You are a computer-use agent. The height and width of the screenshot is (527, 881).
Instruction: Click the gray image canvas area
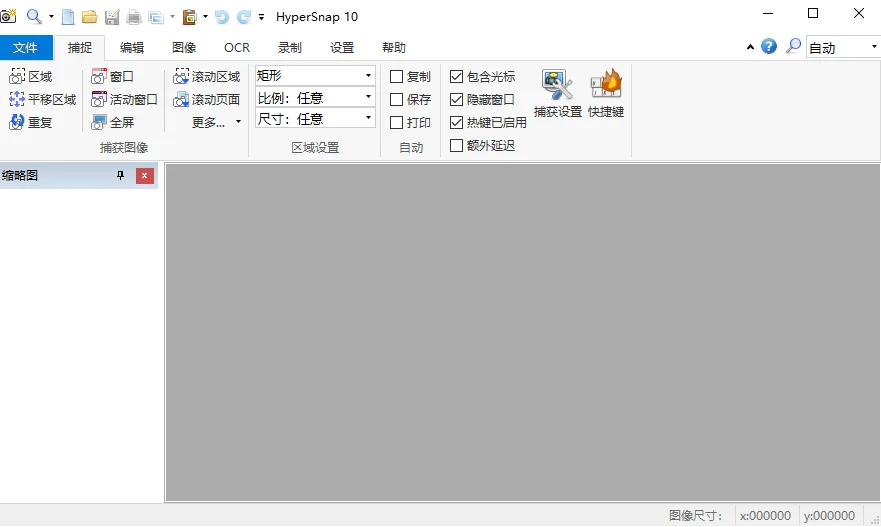[523, 332]
